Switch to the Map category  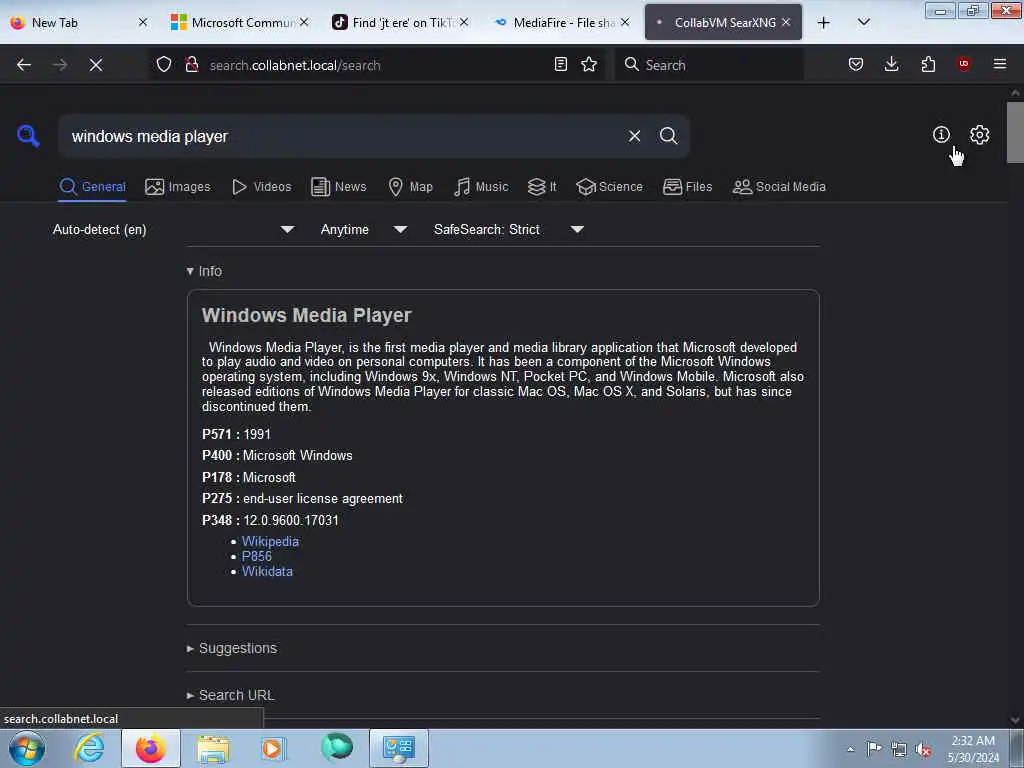pyautogui.click(x=411, y=187)
